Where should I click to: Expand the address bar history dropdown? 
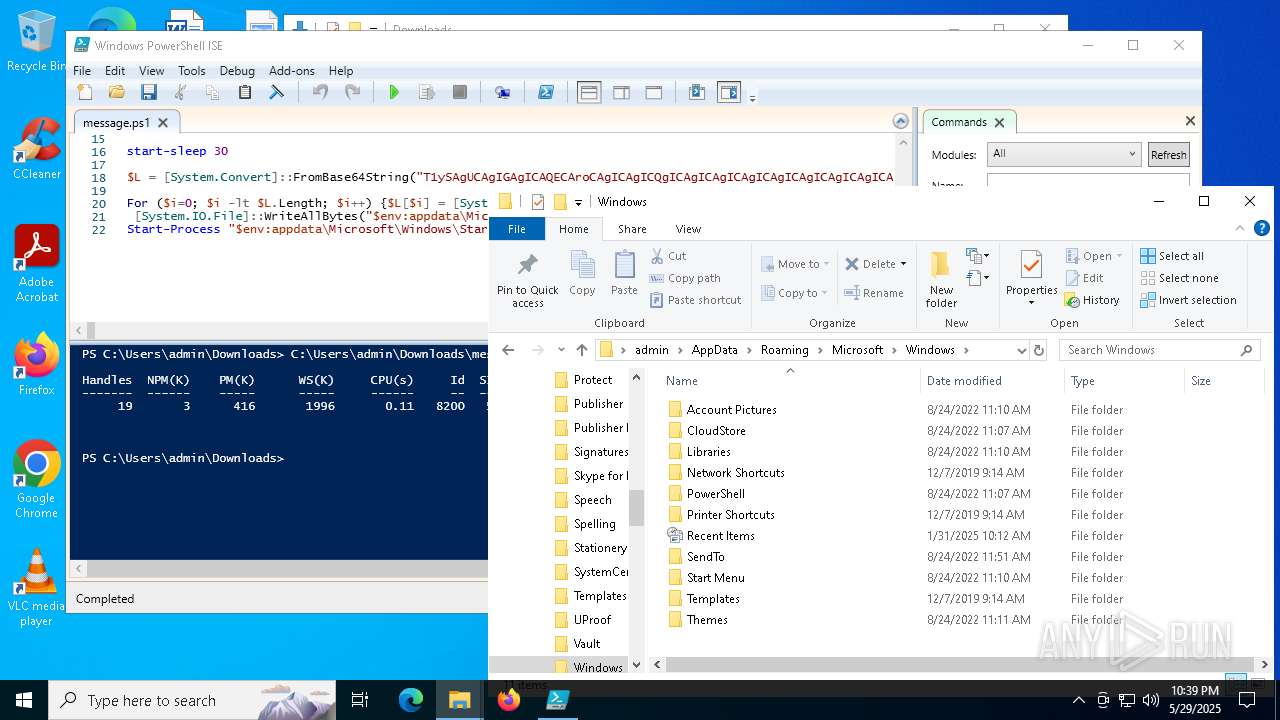point(1021,350)
